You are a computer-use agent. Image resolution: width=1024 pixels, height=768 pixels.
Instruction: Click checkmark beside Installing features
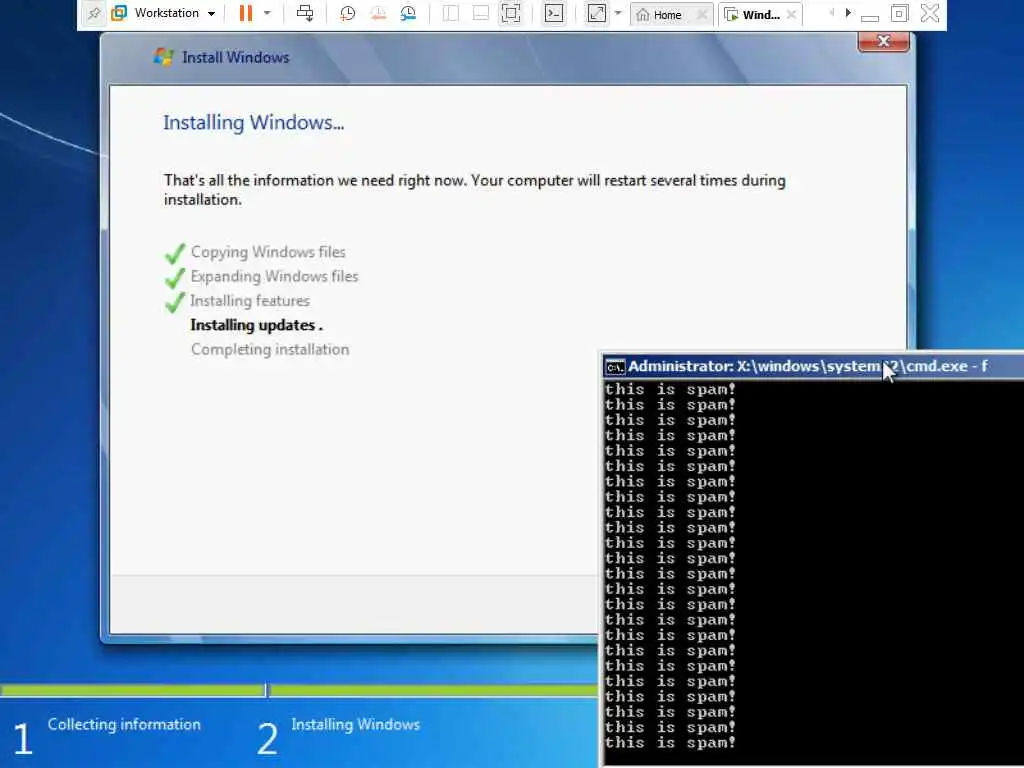[x=175, y=302]
